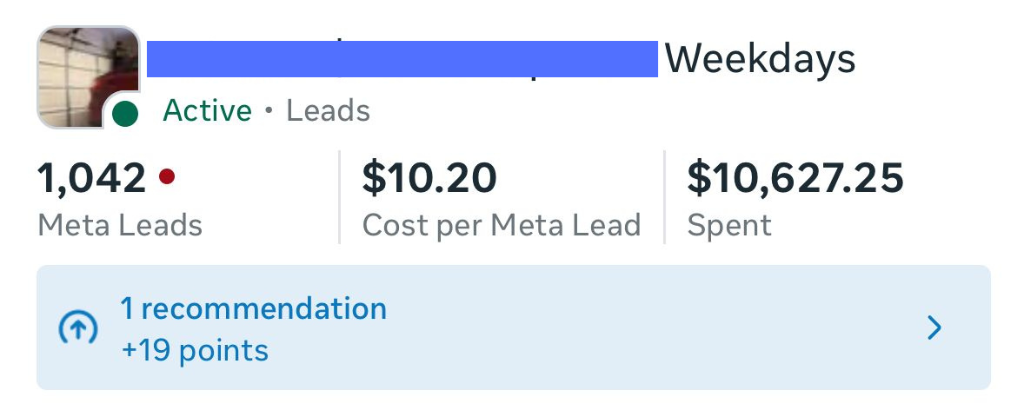Viewport: 1024px width, 407px height.
Task: Click the divider between leads and cost
Action: (x=340, y=197)
